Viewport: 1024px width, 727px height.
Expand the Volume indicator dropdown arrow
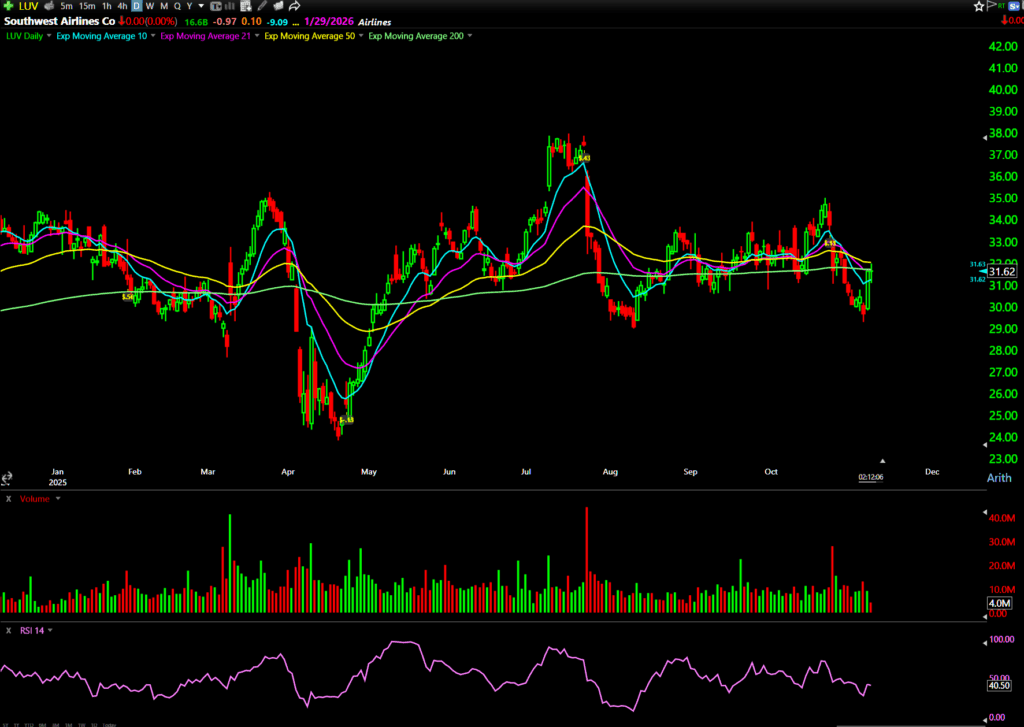pyautogui.click(x=58, y=497)
